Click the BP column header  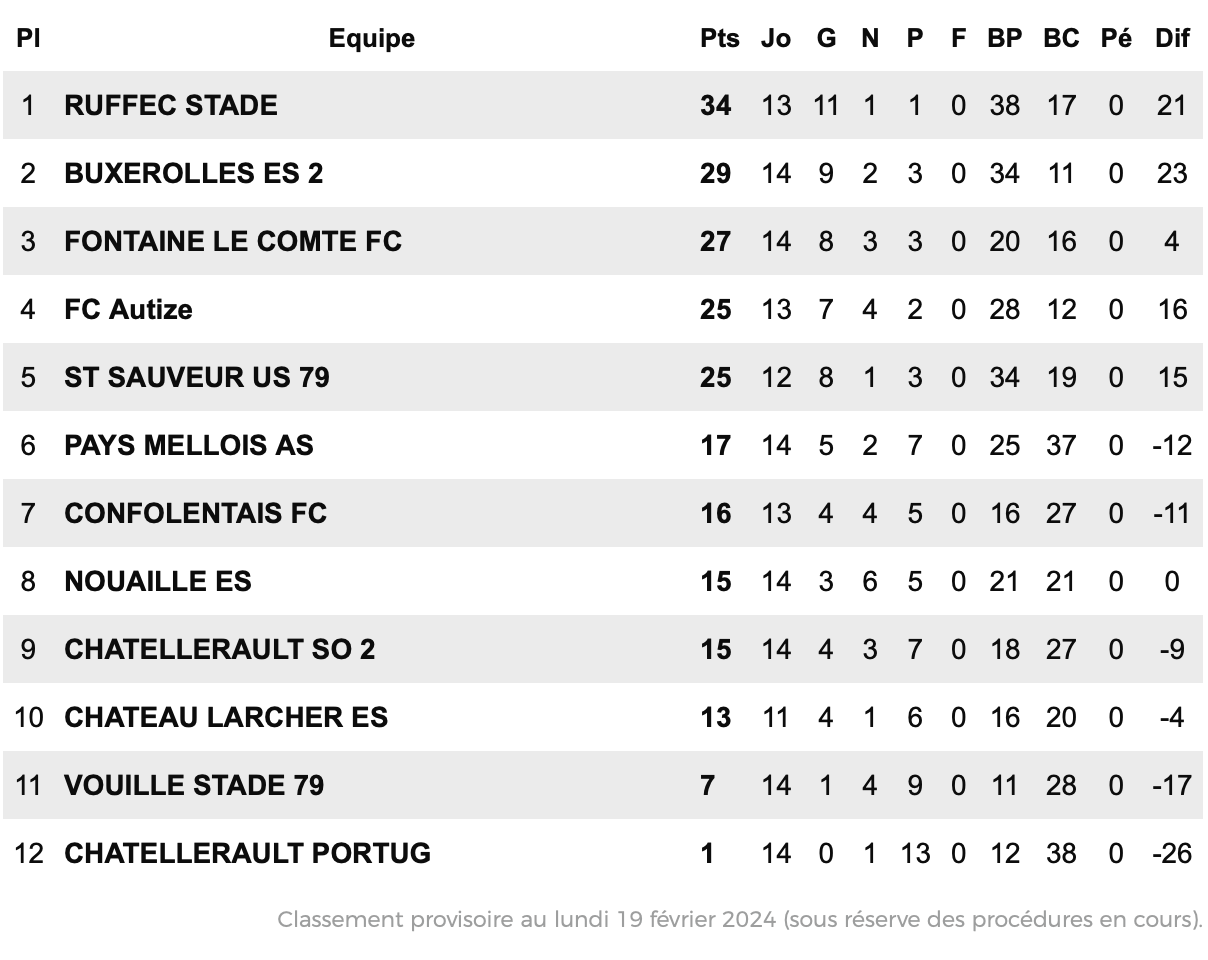pos(1005,38)
